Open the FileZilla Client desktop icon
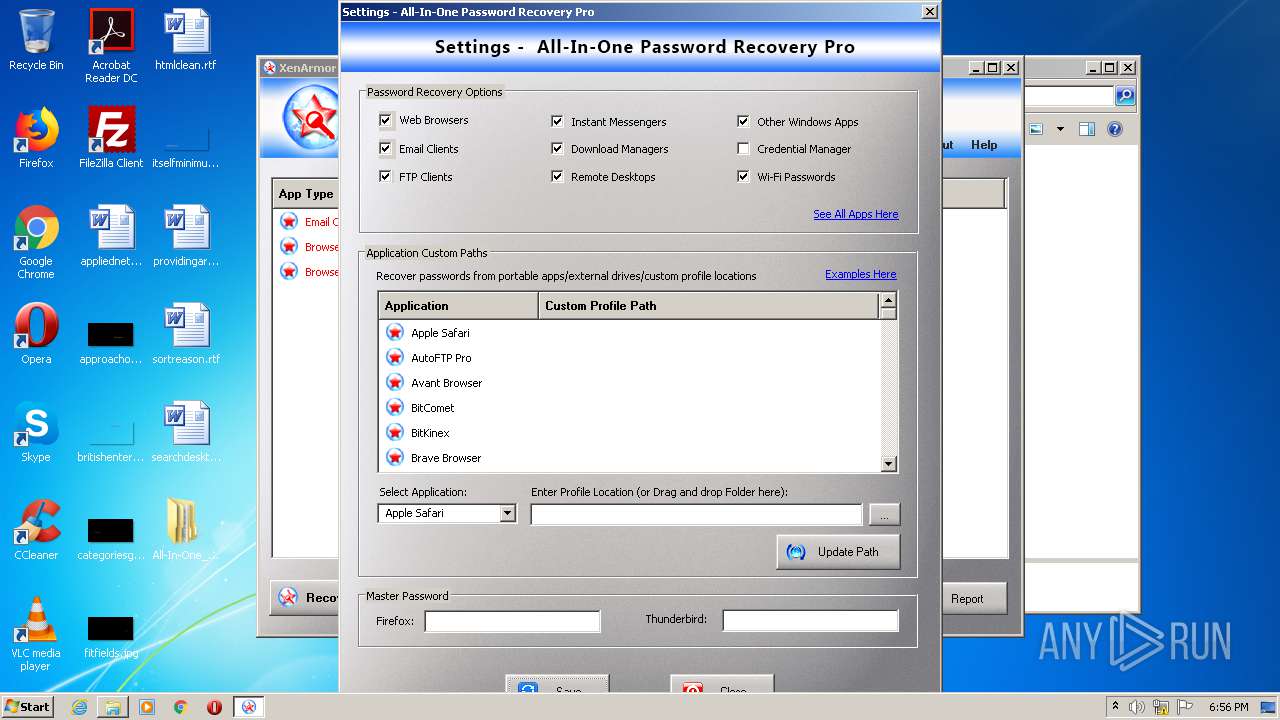1280x720 pixels. (111, 138)
